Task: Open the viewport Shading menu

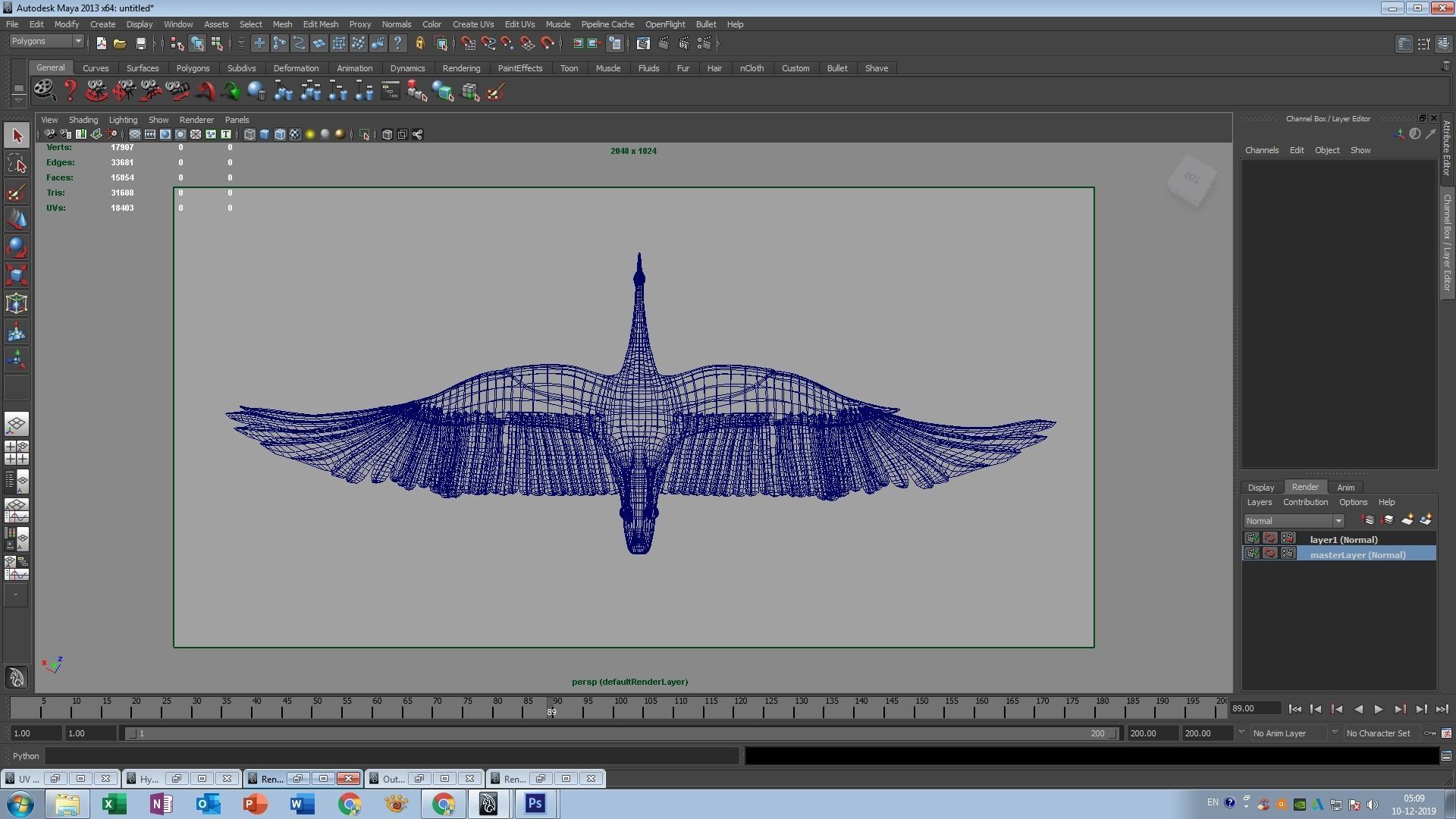Action: [83, 120]
